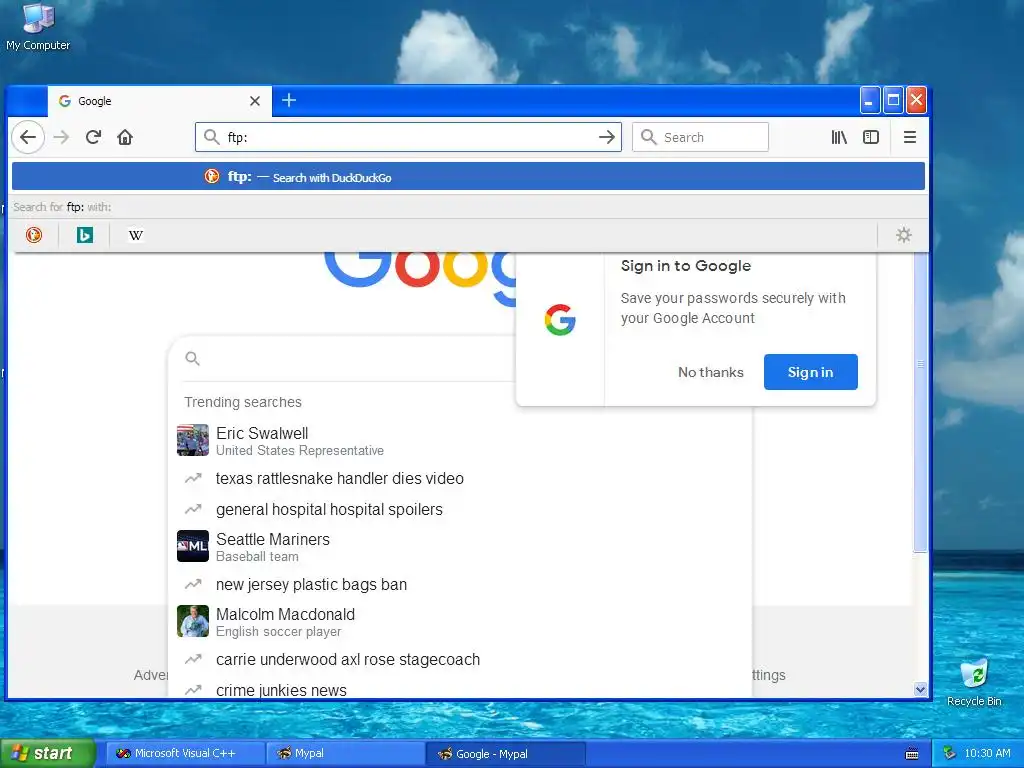Switch to Microsoft Visual C++ taskbar item
The width and height of the screenshot is (1024, 768).
[185, 753]
